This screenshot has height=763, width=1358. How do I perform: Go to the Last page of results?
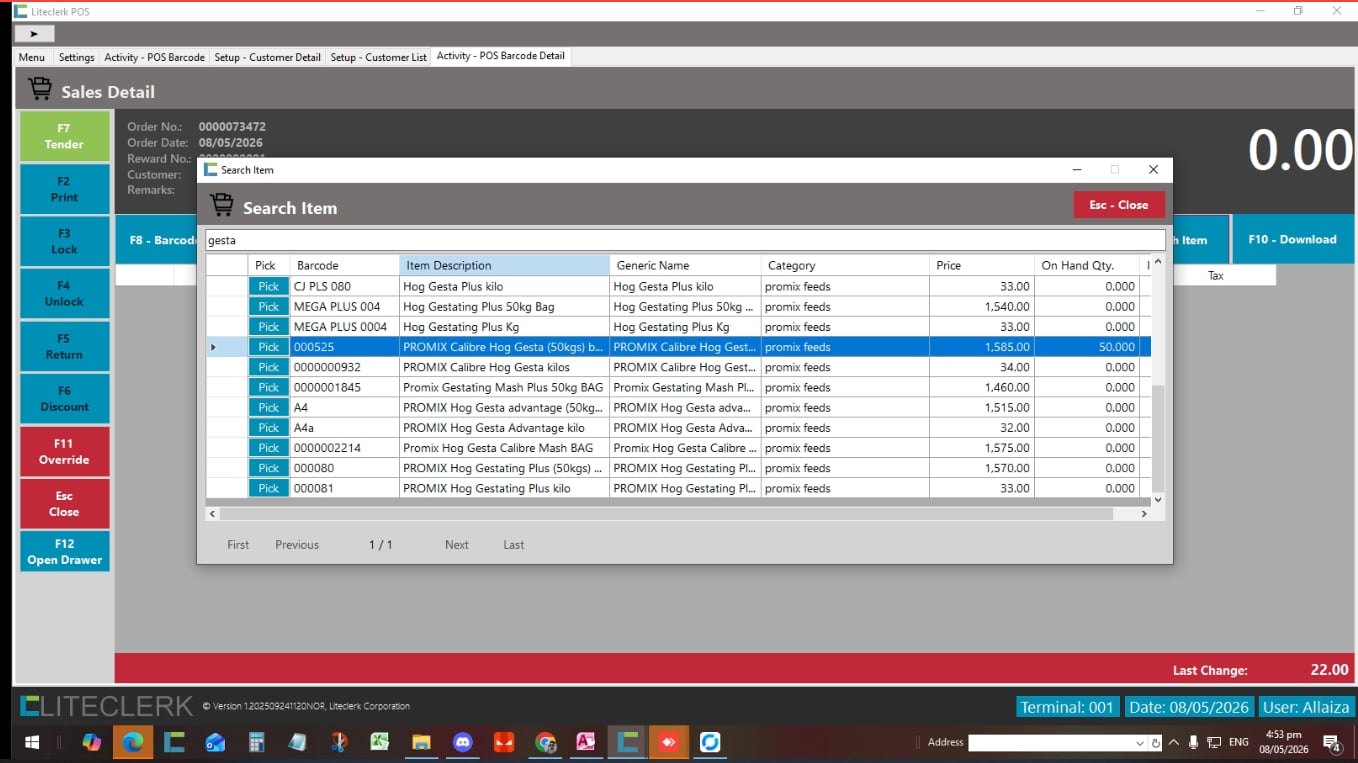(513, 545)
